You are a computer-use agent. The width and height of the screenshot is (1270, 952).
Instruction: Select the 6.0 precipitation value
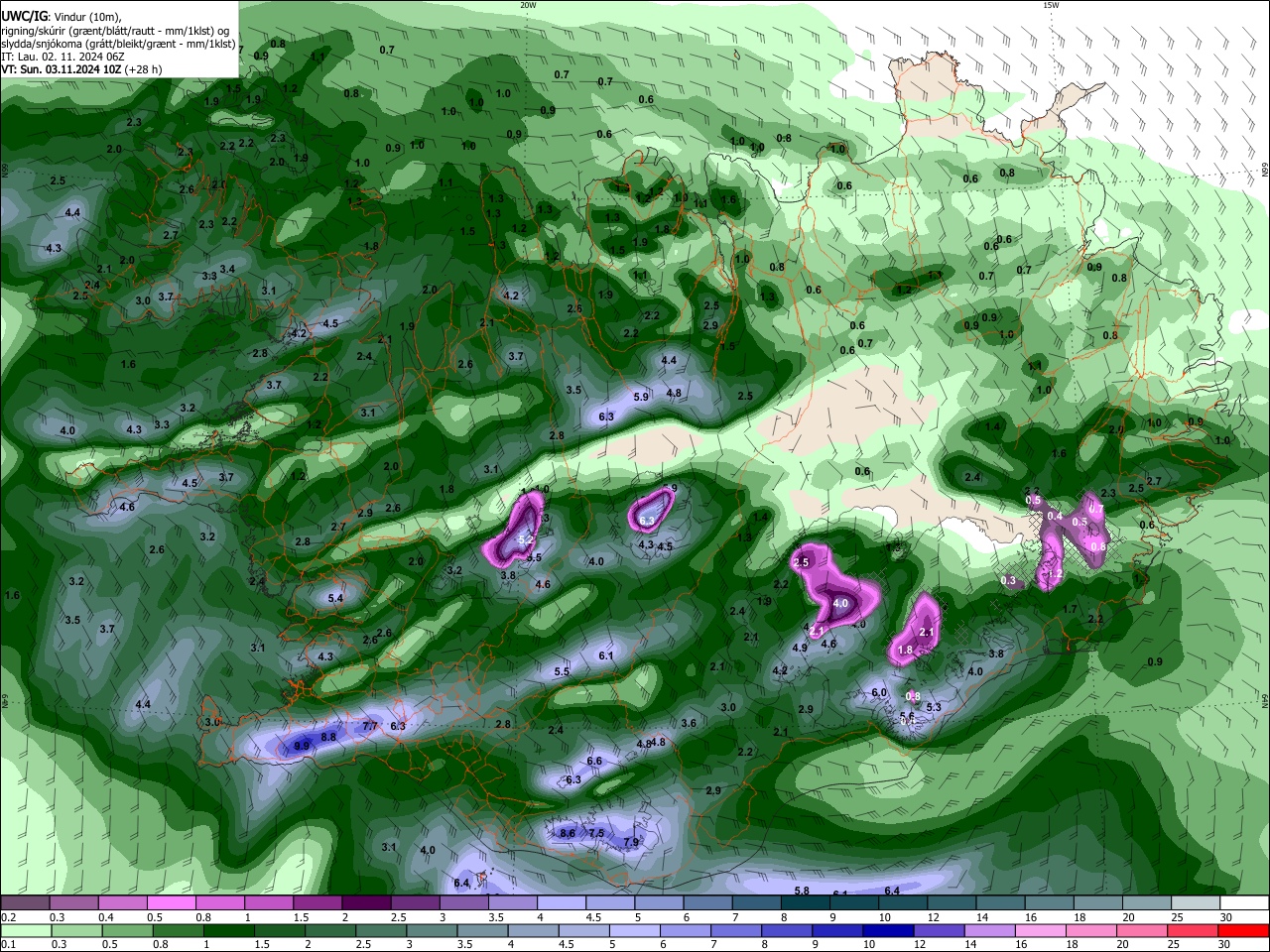(x=878, y=693)
